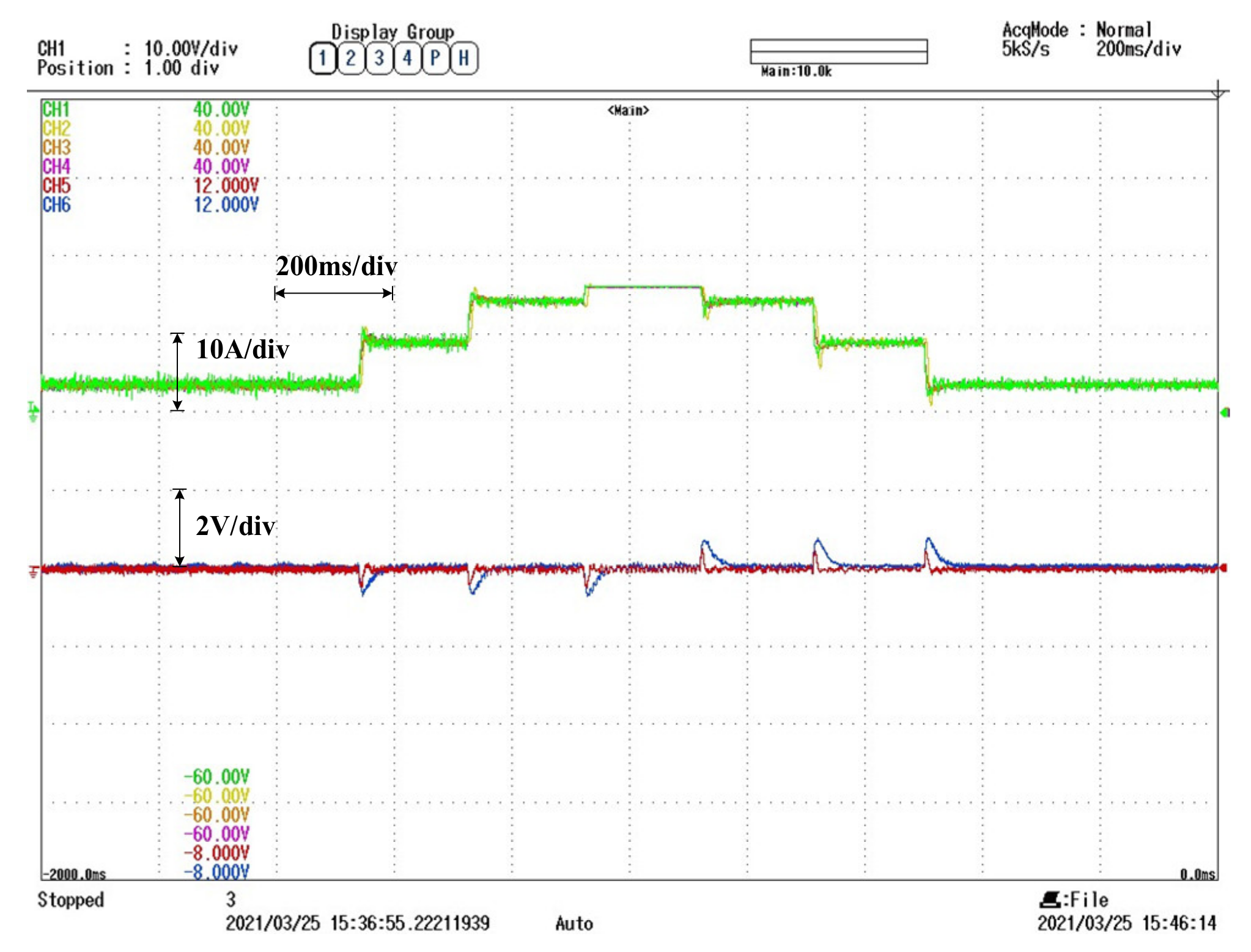Click the green CH1 ground marker
1251x952 pixels.
tap(33, 411)
